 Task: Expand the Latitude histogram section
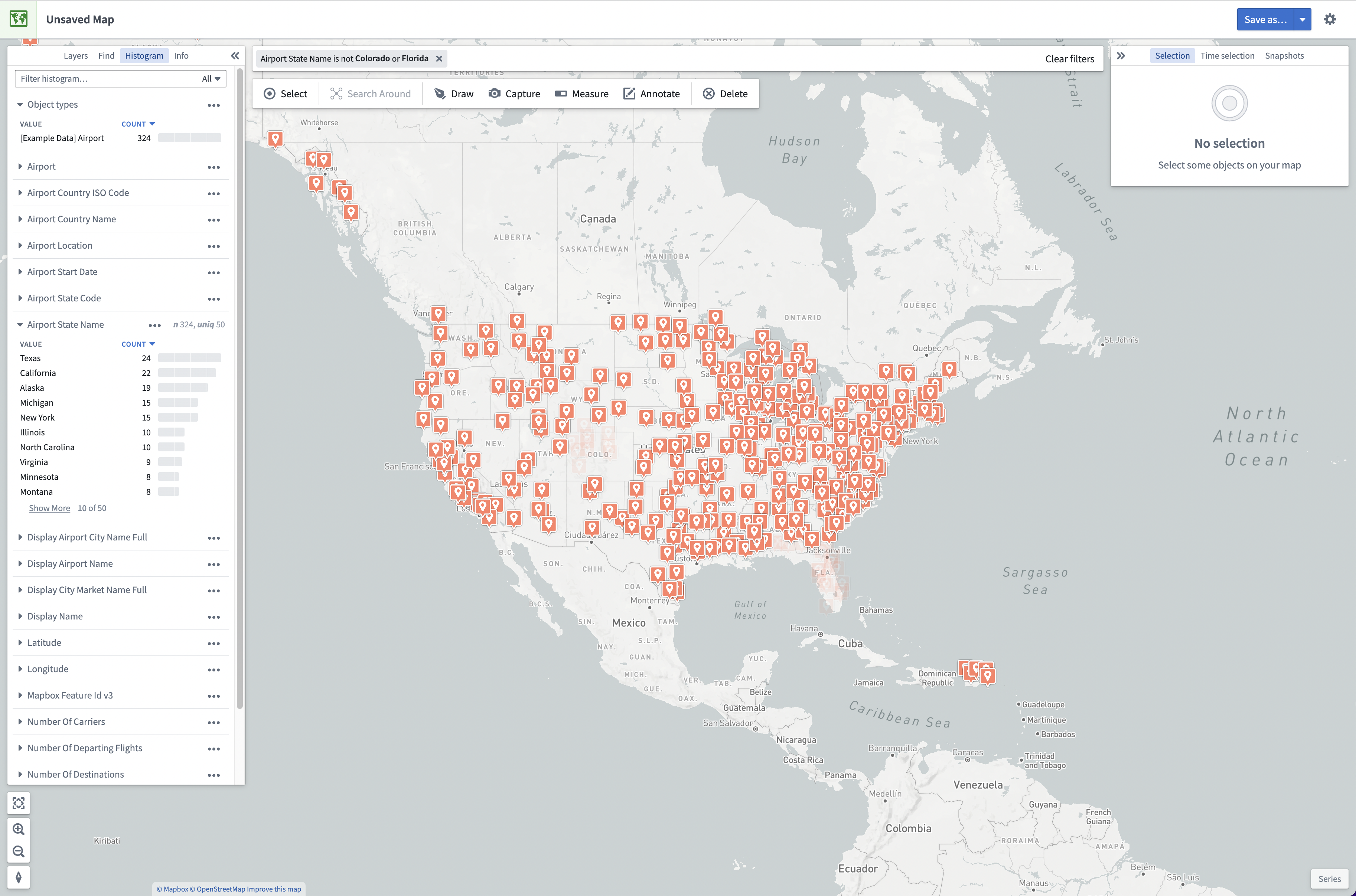tap(20, 642)
